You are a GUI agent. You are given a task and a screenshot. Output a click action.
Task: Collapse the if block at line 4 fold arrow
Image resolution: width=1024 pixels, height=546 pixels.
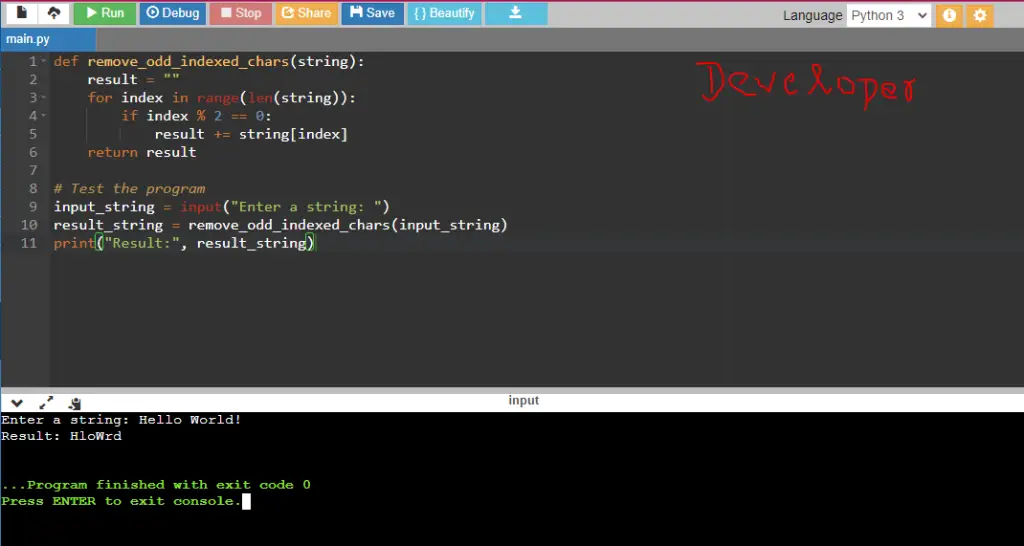point(44,116)
